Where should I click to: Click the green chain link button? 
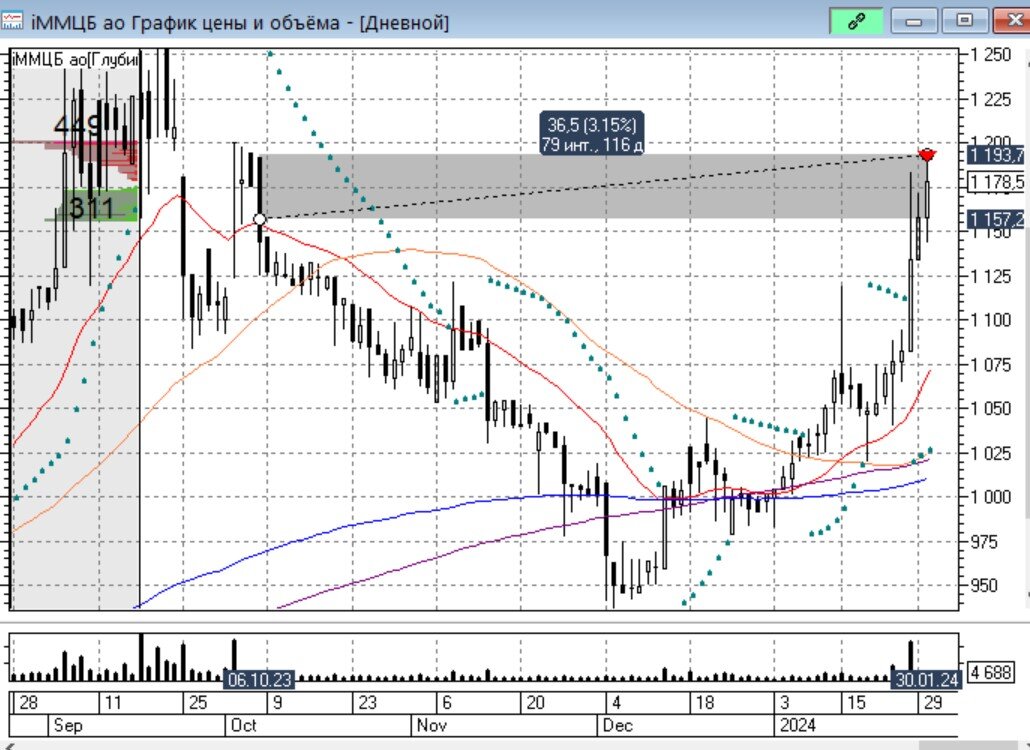[856, 21]
